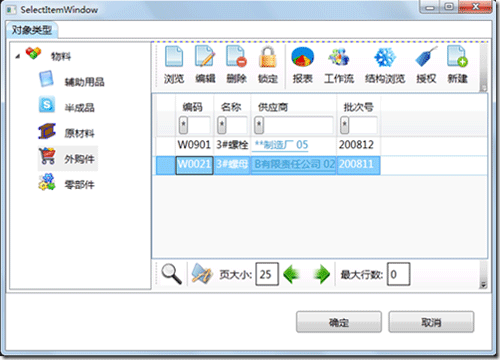Image resolution: width=500 pixels, height=360 pixels.
Task: Click the 删除 (Delete) toolbar icon
Action: click(236, 57)
